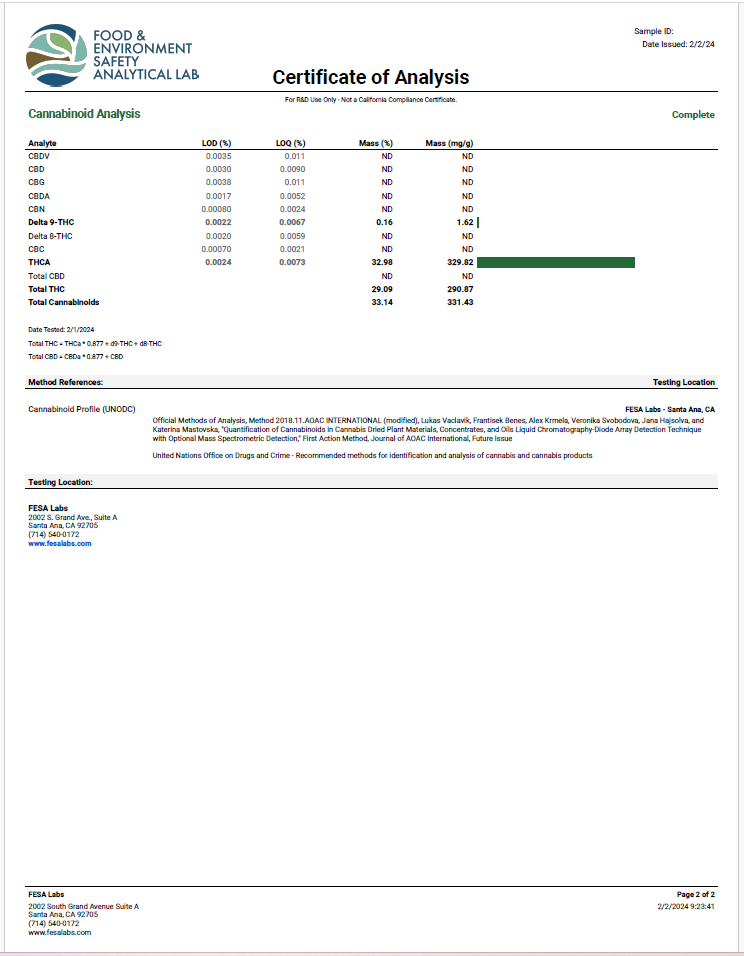Click the Method References section heading
Viewport: 744px width, 956px height.
click(x=66, y=382)
